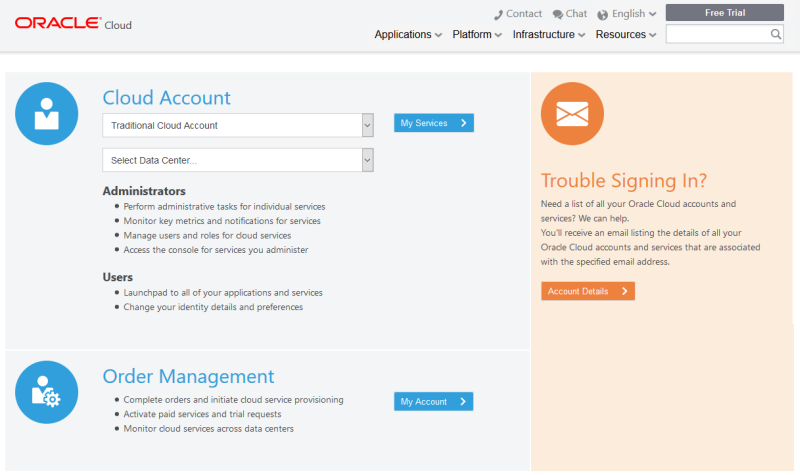The height and width of the screenshot is (475, 800).
Task: Click the phone icon beside Contact
Action: 498,15
